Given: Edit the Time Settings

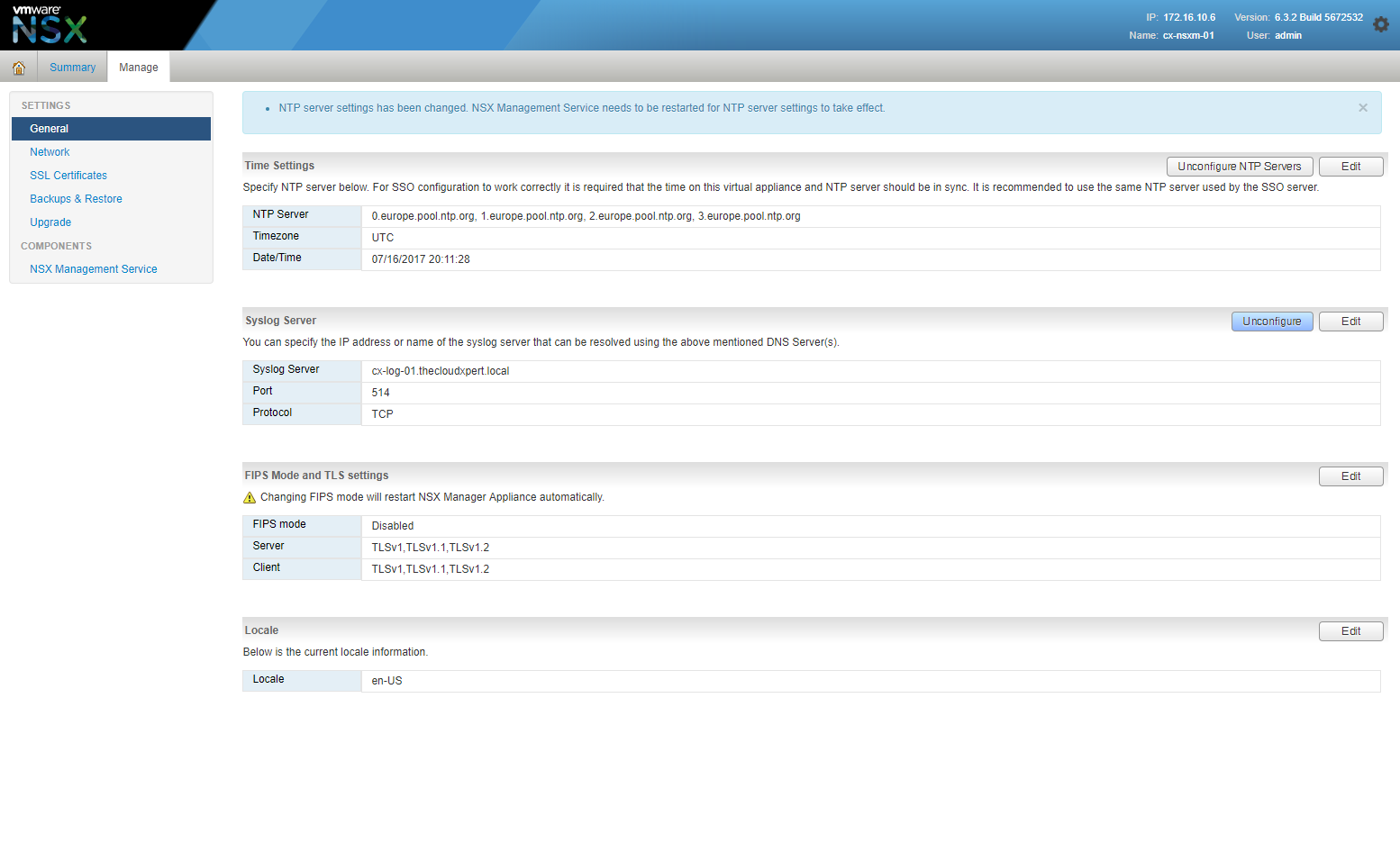Looking at the screenshot, I should click(1350, 167).
